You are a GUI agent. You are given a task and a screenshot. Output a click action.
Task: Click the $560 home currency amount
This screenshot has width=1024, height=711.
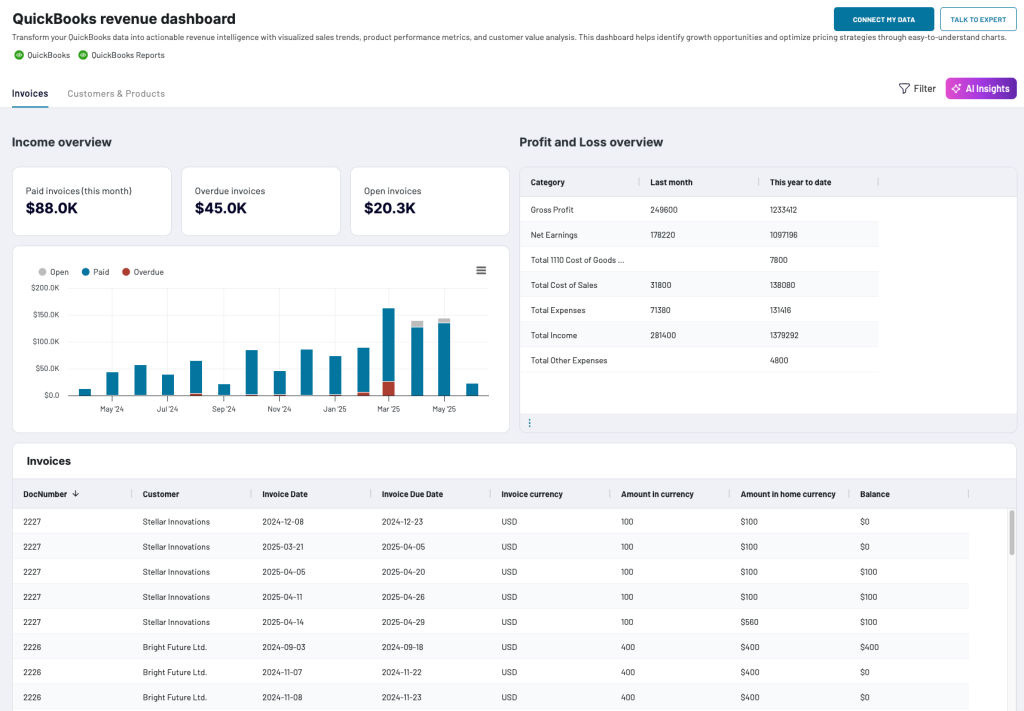point(749,622)
